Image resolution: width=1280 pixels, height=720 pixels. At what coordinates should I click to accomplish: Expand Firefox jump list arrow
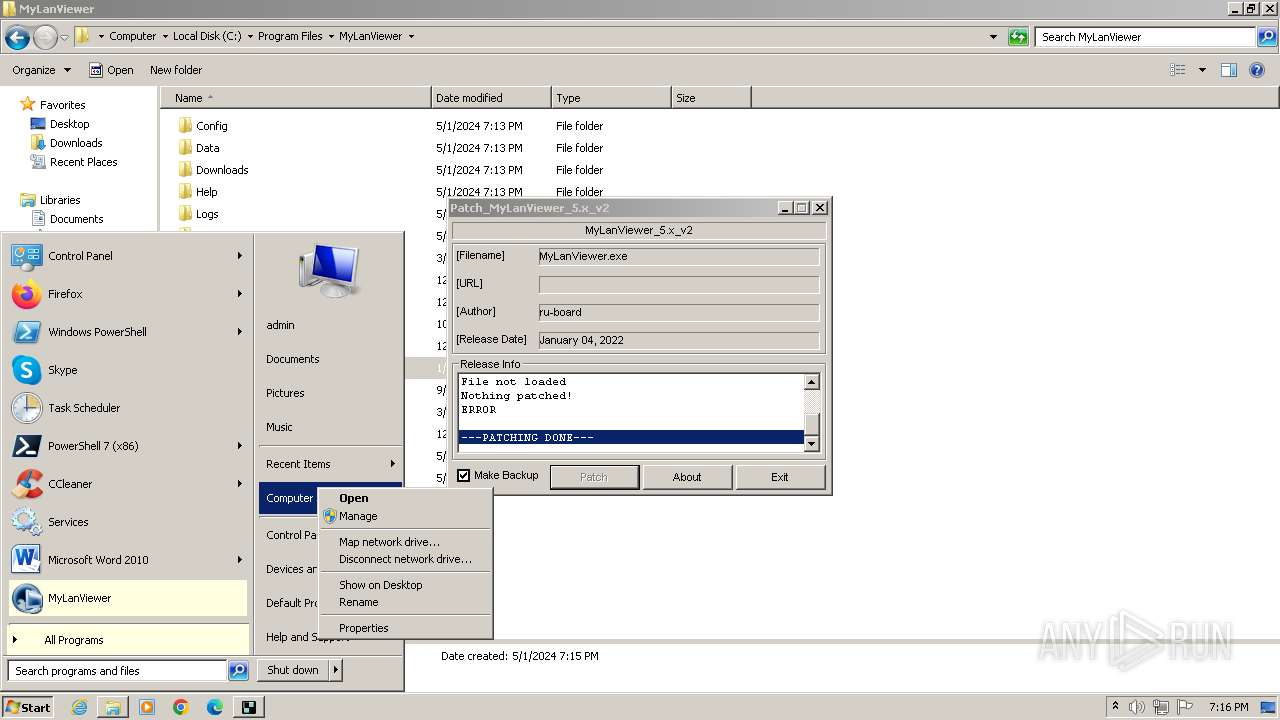[240, 294]
